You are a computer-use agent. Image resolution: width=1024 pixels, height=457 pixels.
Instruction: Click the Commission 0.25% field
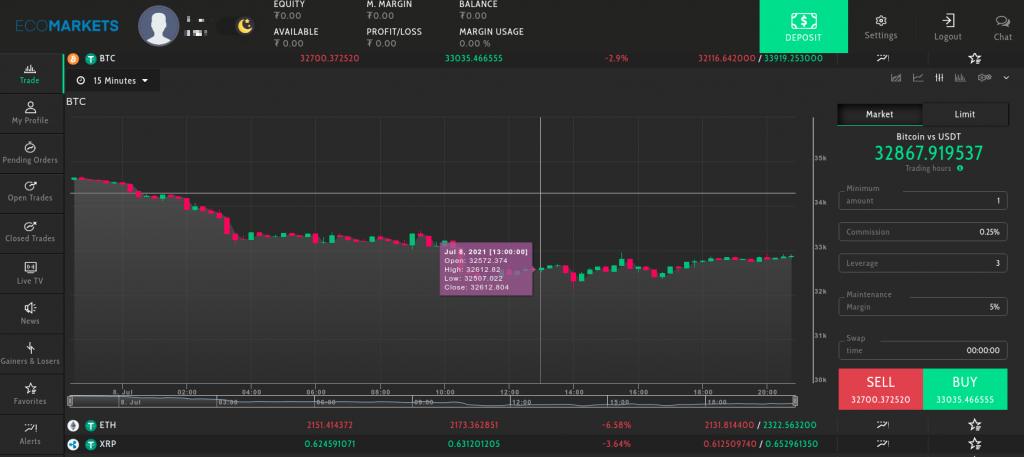[923, 232]
